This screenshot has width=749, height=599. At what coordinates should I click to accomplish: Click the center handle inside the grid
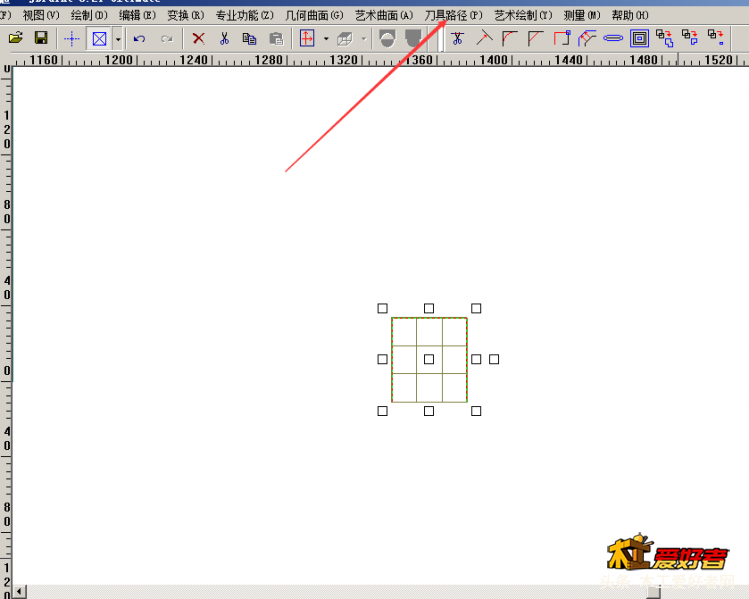[429, 359]
